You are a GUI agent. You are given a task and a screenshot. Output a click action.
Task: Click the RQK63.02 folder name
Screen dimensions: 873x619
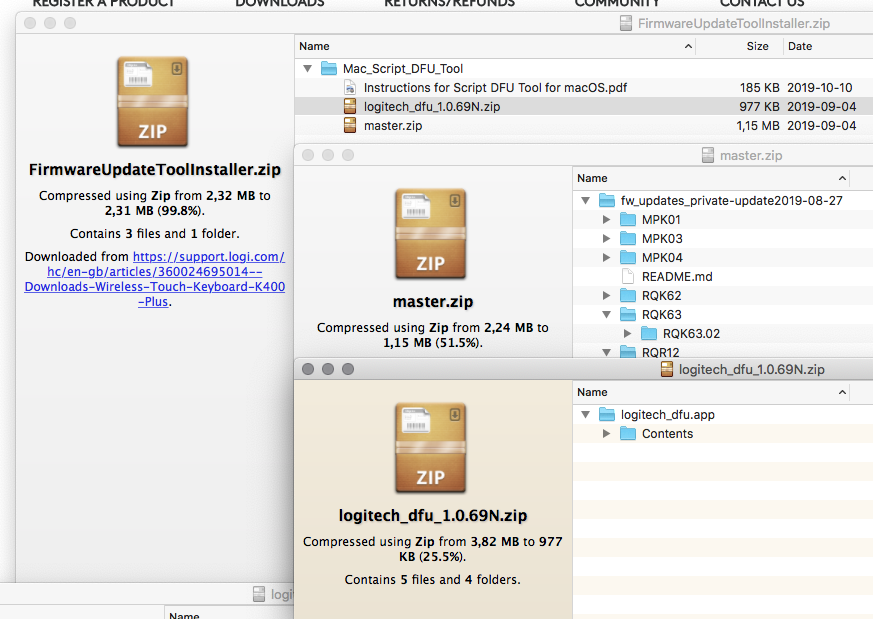[x=691, y=333]
